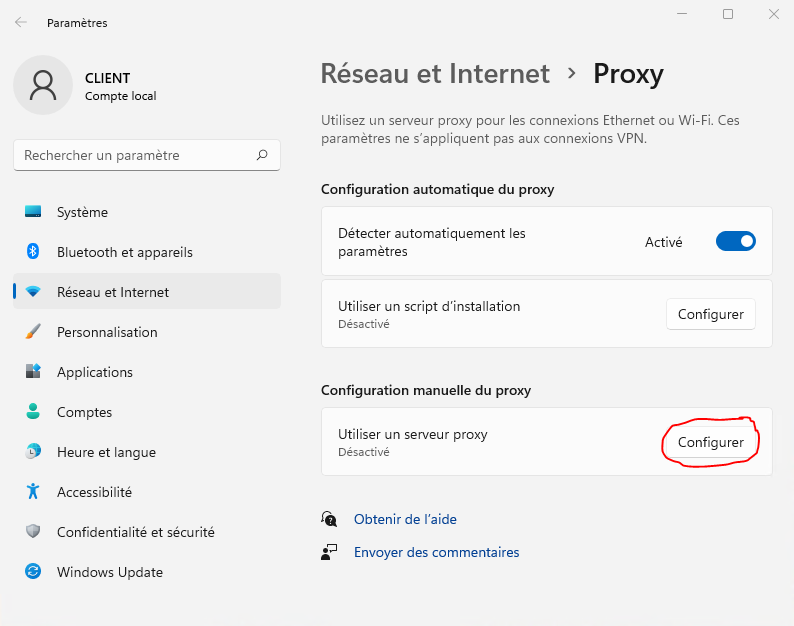Screen dimensions: 794x626
Task: Minimize the Paramètres window
Action: (x=682, y=14)
